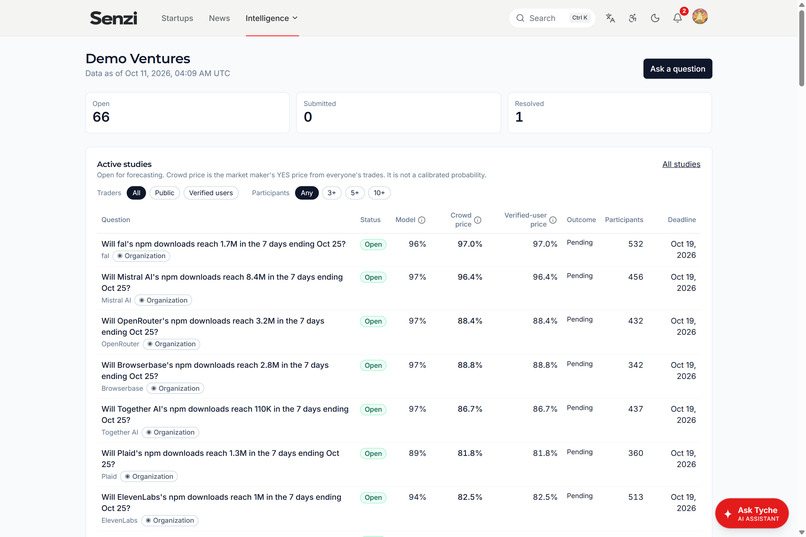Open the Ask Tyche AI assistant

(752, 513)
